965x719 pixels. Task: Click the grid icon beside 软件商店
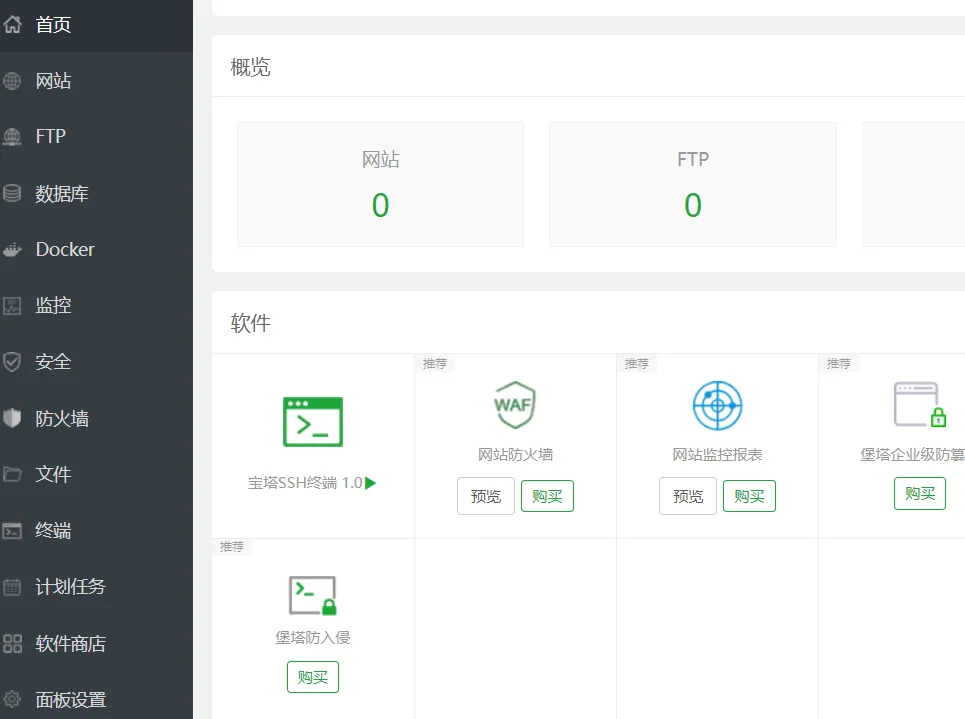[x=12, y=643]
